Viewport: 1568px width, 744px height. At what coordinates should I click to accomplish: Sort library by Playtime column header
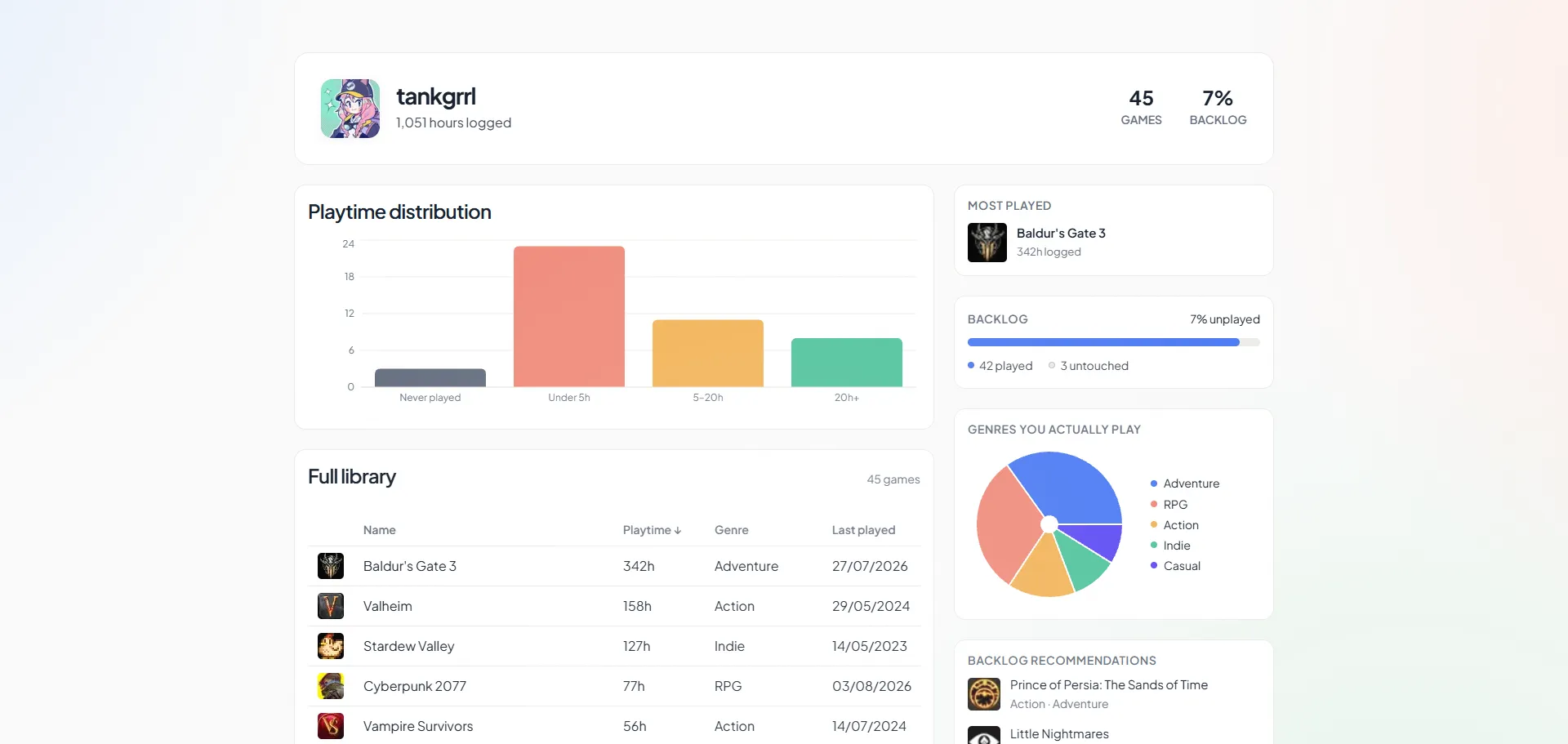(652, 530)
